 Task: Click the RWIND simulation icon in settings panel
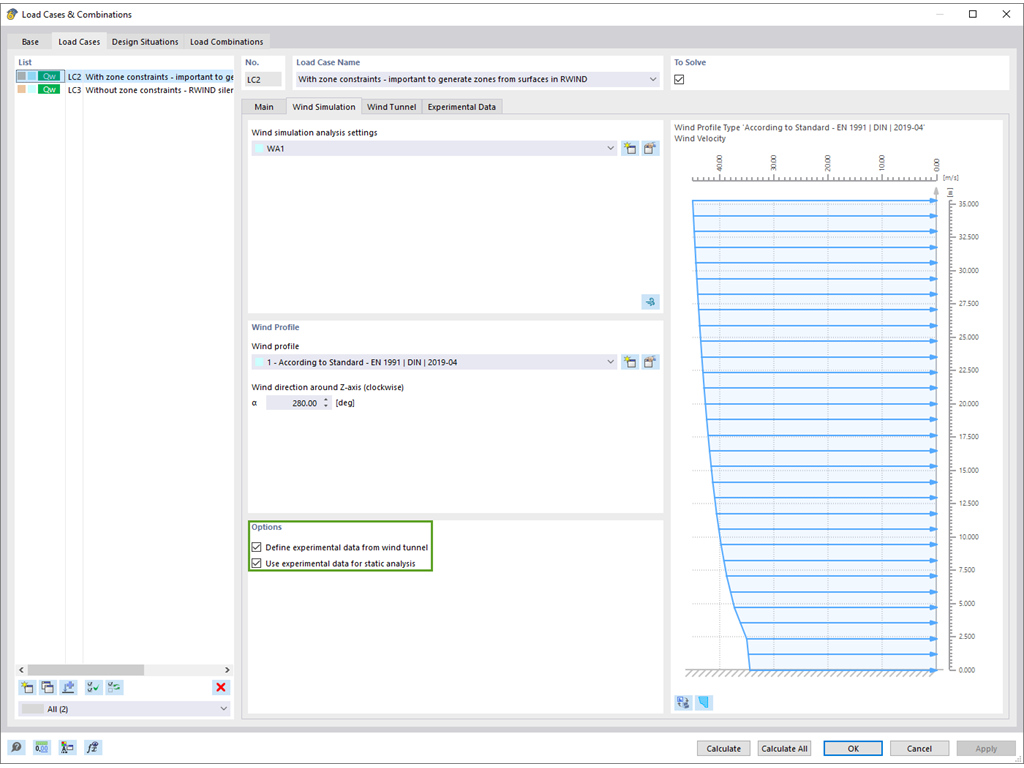point(650,302)
